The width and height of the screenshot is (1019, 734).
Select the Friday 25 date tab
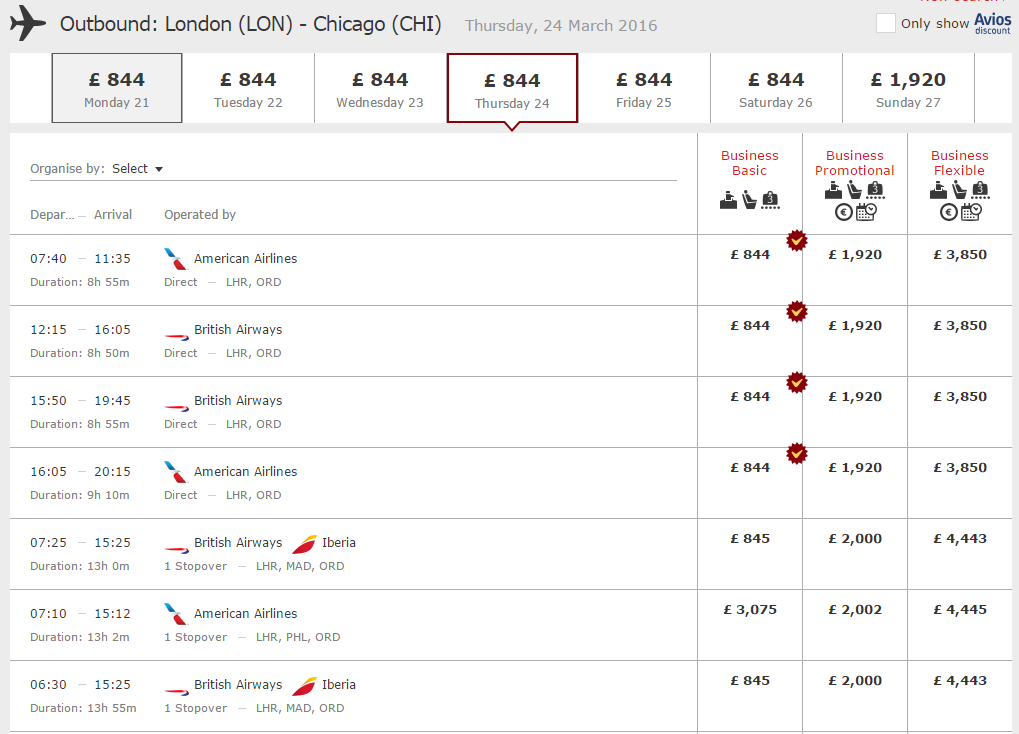click(644, 88)
